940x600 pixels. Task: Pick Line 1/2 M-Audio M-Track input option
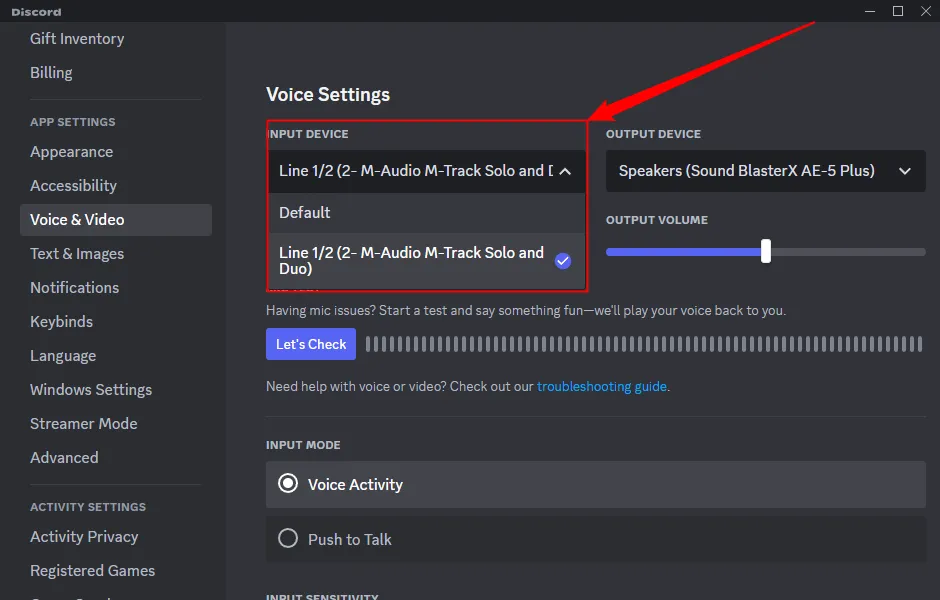(x=427, y=261)
